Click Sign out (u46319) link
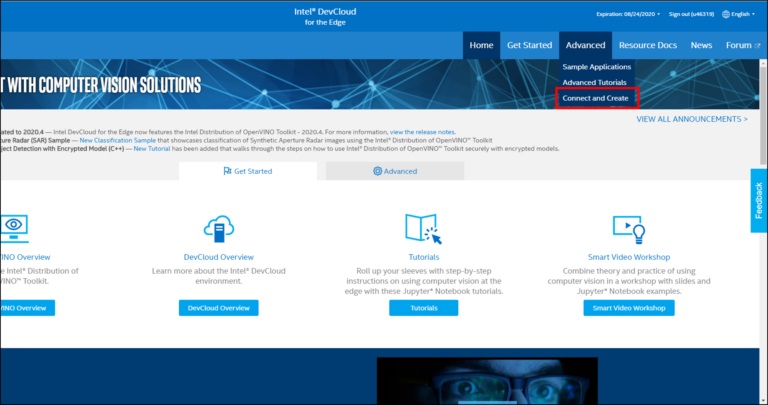Screen dimensions: 768x405 [x=691, y=14]
